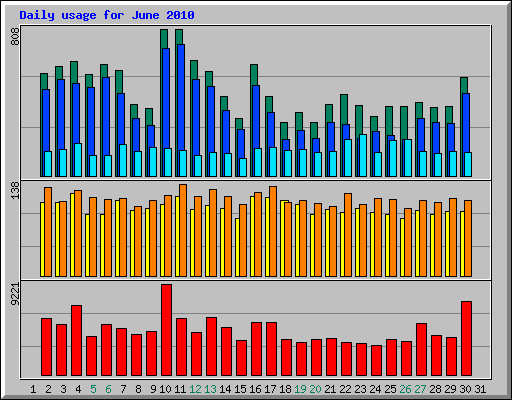Click the orange bar for day 2
Screen dimensions: 512x400
pos(48,232)
